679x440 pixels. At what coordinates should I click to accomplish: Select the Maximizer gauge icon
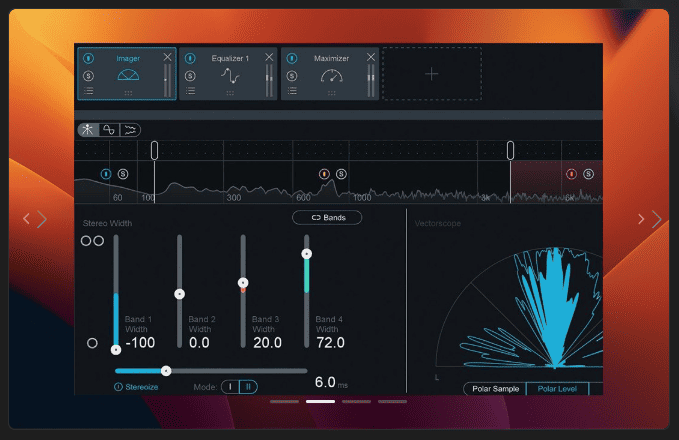pyautogui.click(x=332, y=76)
